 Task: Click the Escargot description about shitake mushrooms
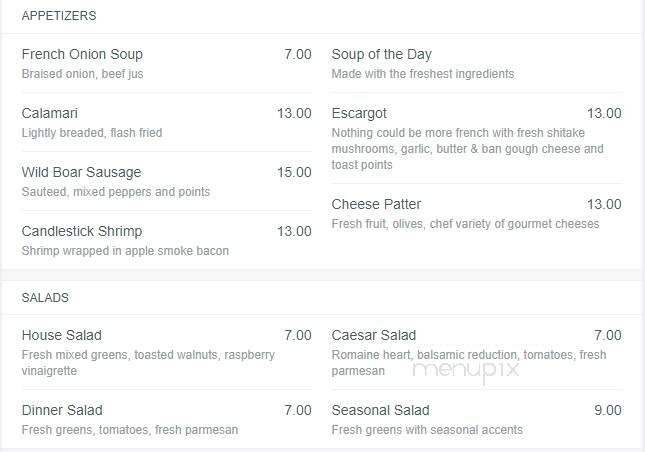pyautogui.click(x=467, y=149)
